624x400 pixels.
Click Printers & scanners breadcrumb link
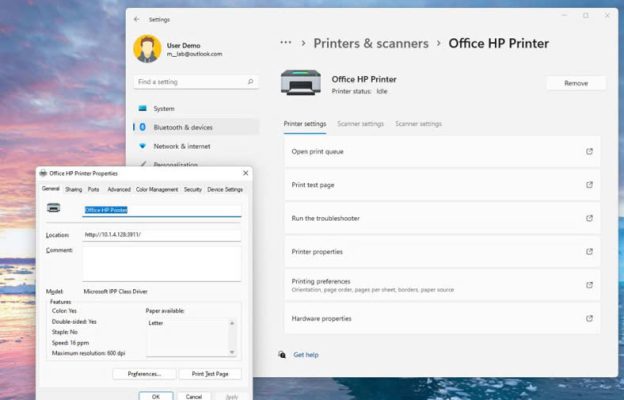click(x=371, y=43)
